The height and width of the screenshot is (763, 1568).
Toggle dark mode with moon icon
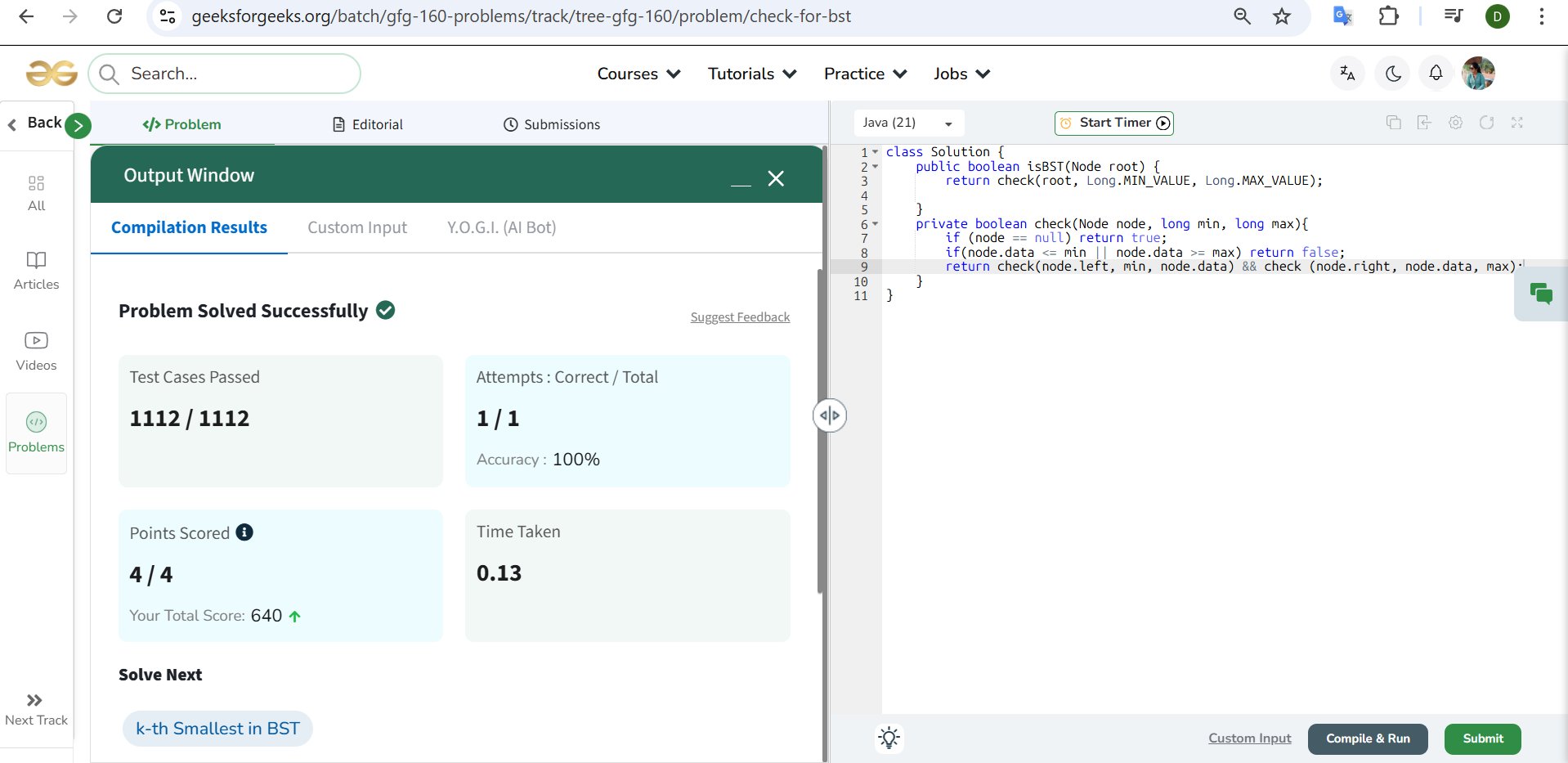click(1393, 74)
